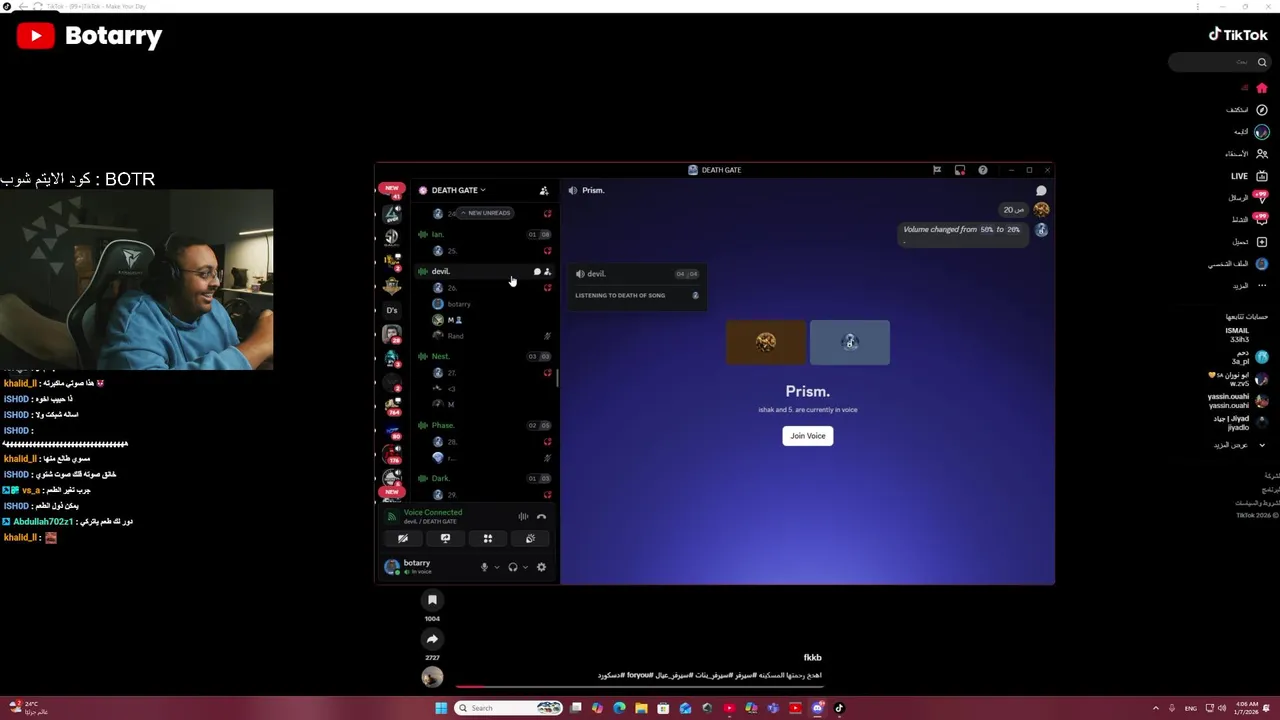This screenshot has width=1280, height=720.
Task: Open the round sound disc under share
Action: 432,677
